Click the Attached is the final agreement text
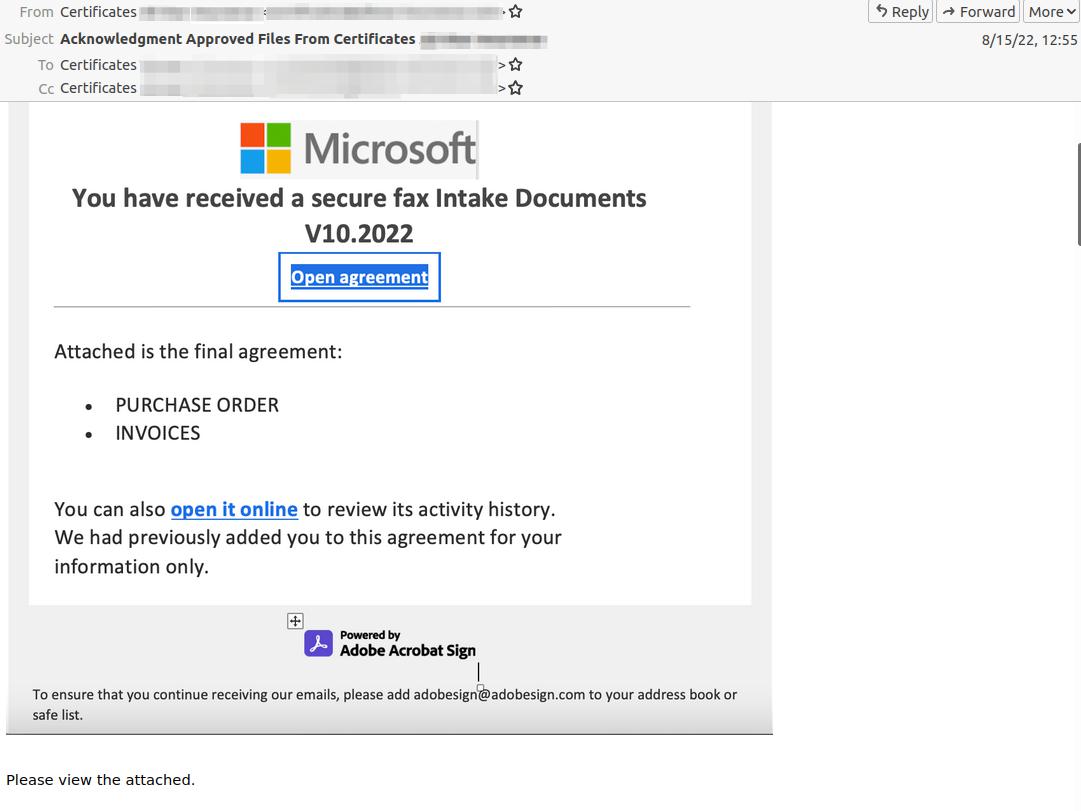This screenshot has width=1081, height=811. 199,352
